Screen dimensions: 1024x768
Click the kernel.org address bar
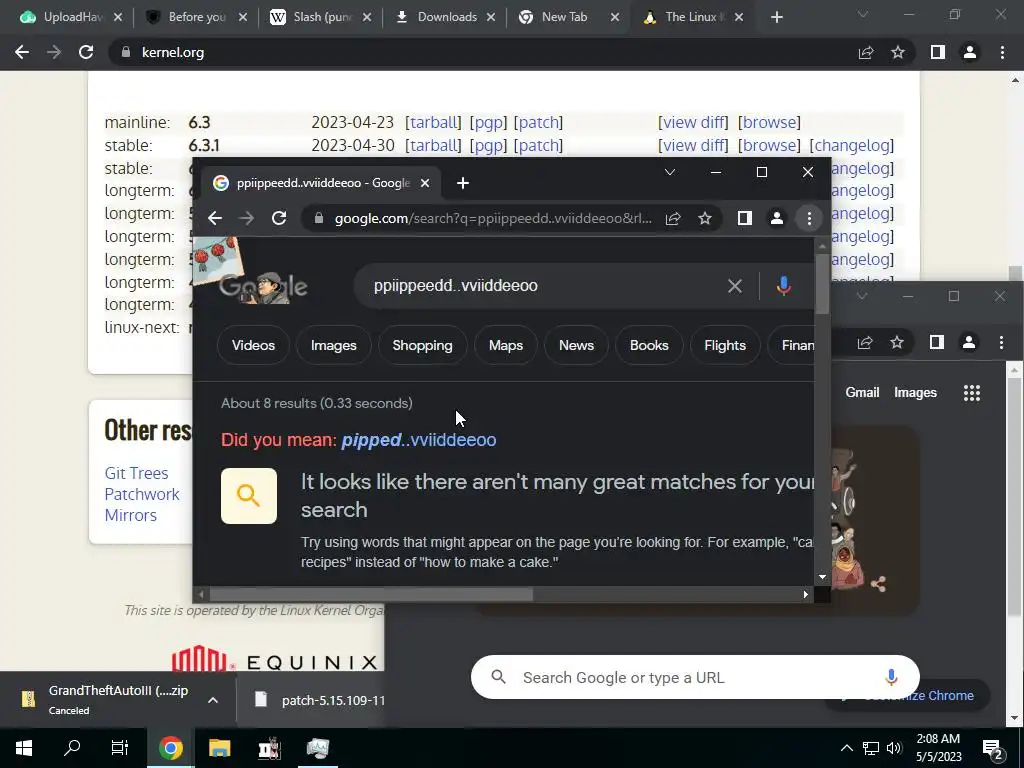pyautogui.click(x=482, y=52)
